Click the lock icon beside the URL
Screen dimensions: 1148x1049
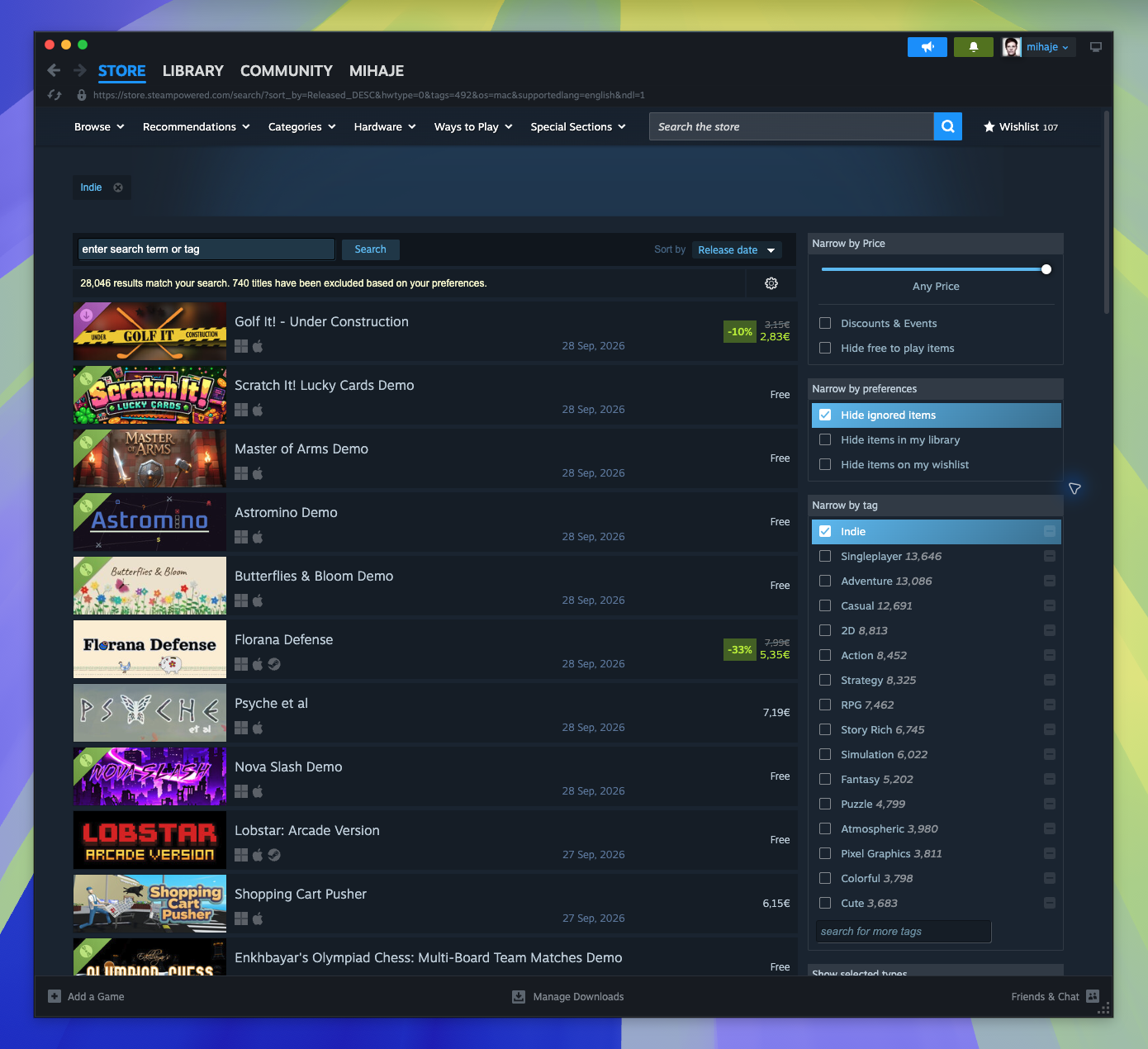pos(82,95)
